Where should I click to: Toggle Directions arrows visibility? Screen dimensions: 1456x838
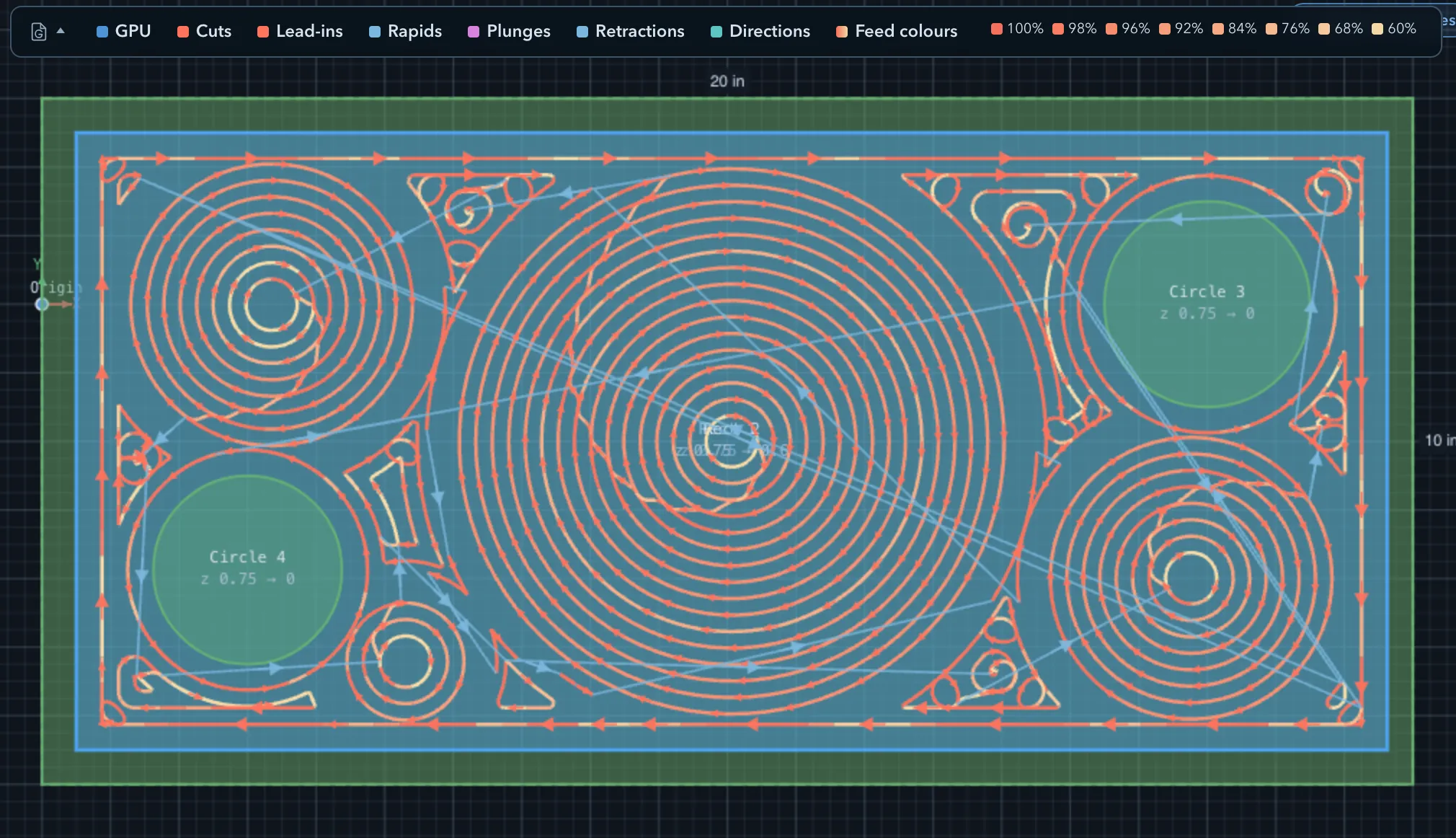click(760, 31)
